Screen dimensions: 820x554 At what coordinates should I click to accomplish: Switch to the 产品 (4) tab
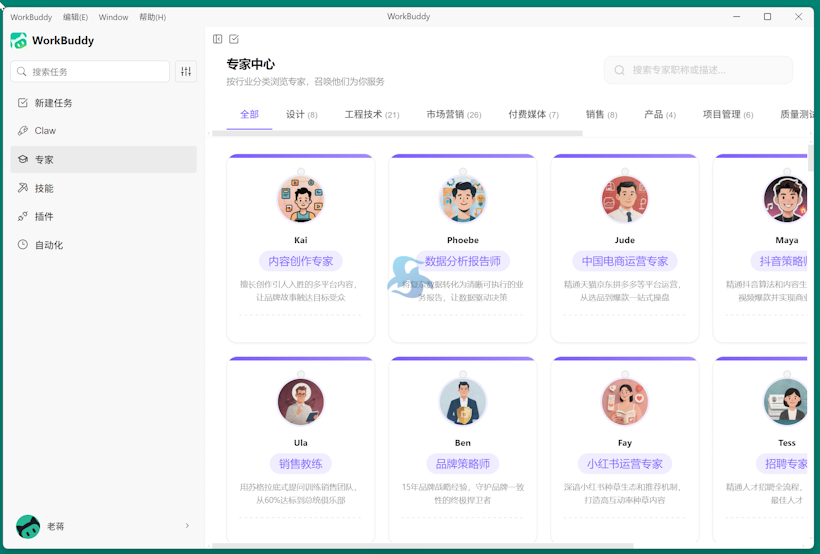point(660,114)
